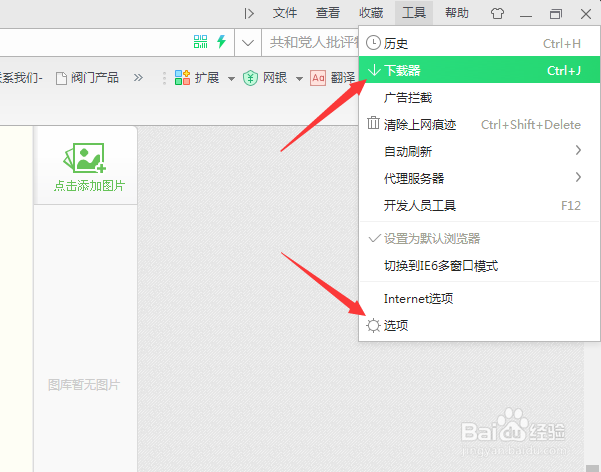Open the 翻译 toolbar button label
The width and height of the screenshot is (601, 472).
pos(343,77)
